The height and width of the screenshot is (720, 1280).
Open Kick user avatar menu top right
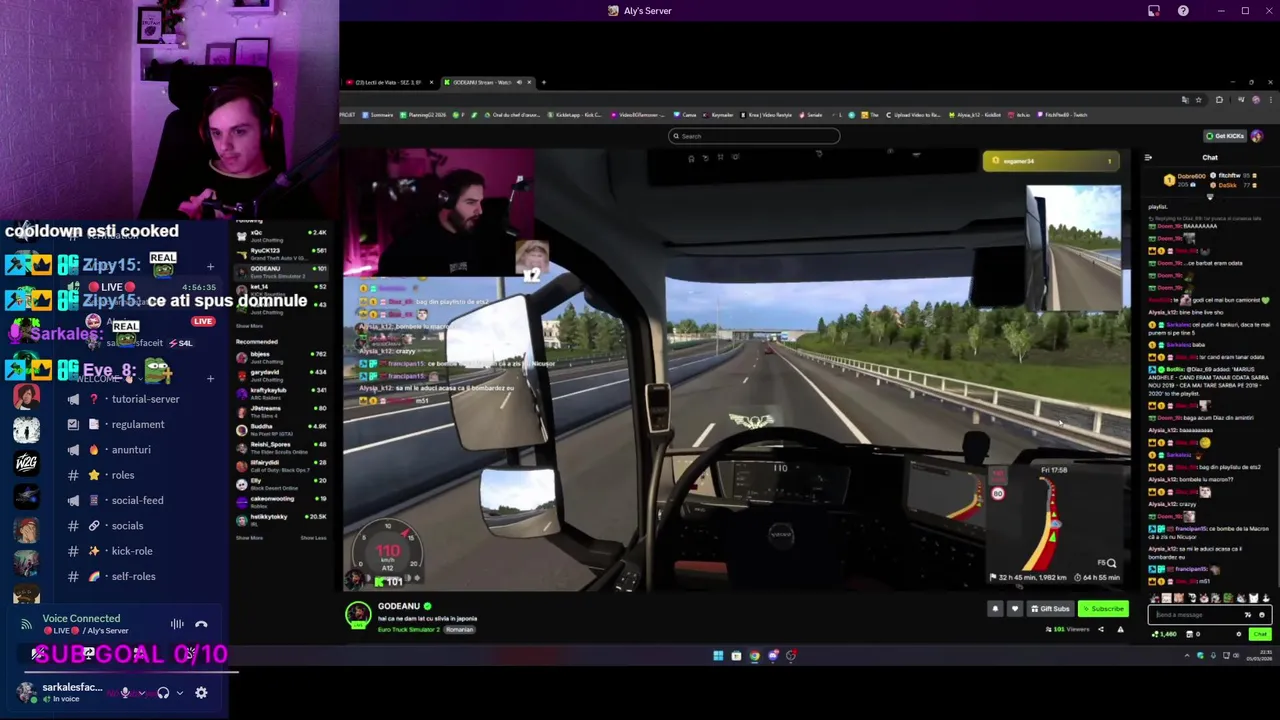click(1257, 136)
